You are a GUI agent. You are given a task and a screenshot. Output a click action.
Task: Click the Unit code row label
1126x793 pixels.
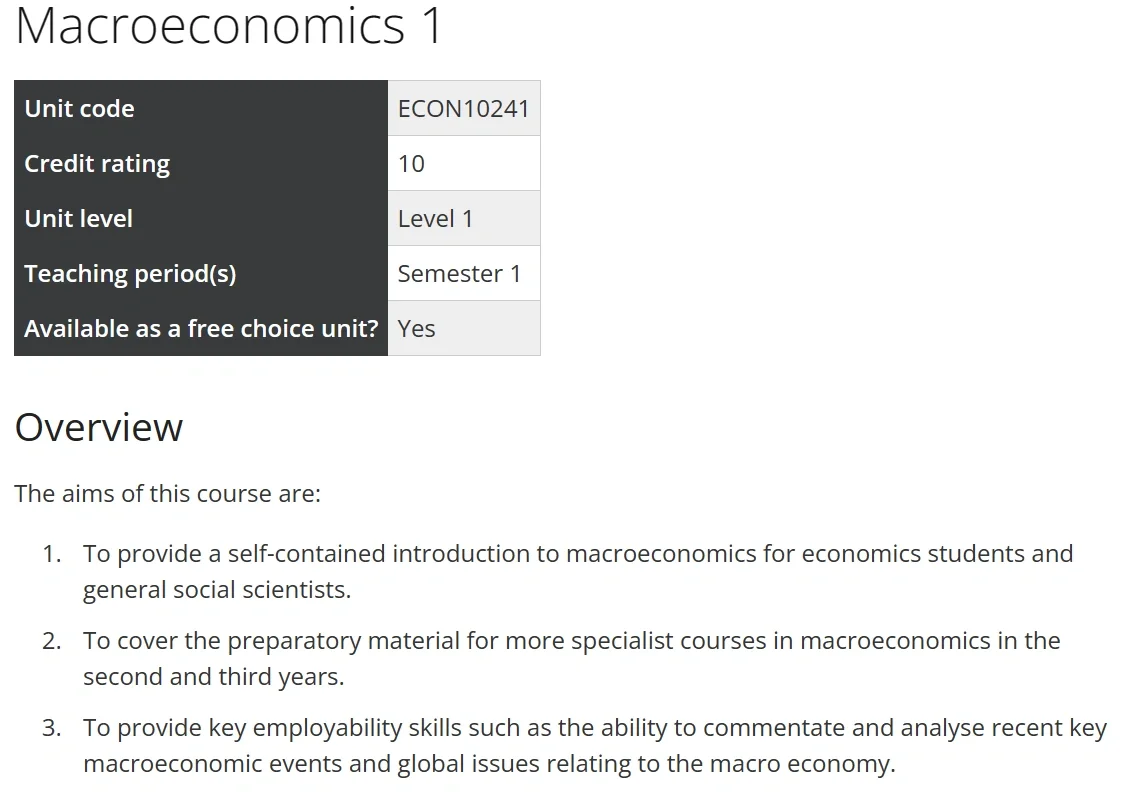tap(79, 109)
